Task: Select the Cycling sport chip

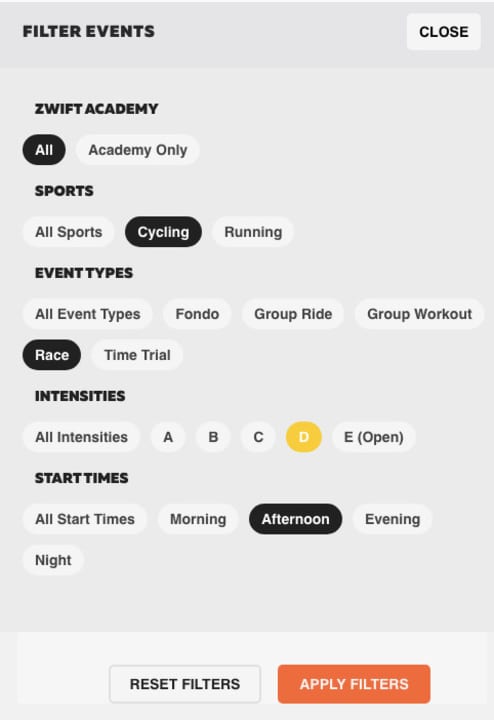Action: (163, 232)
